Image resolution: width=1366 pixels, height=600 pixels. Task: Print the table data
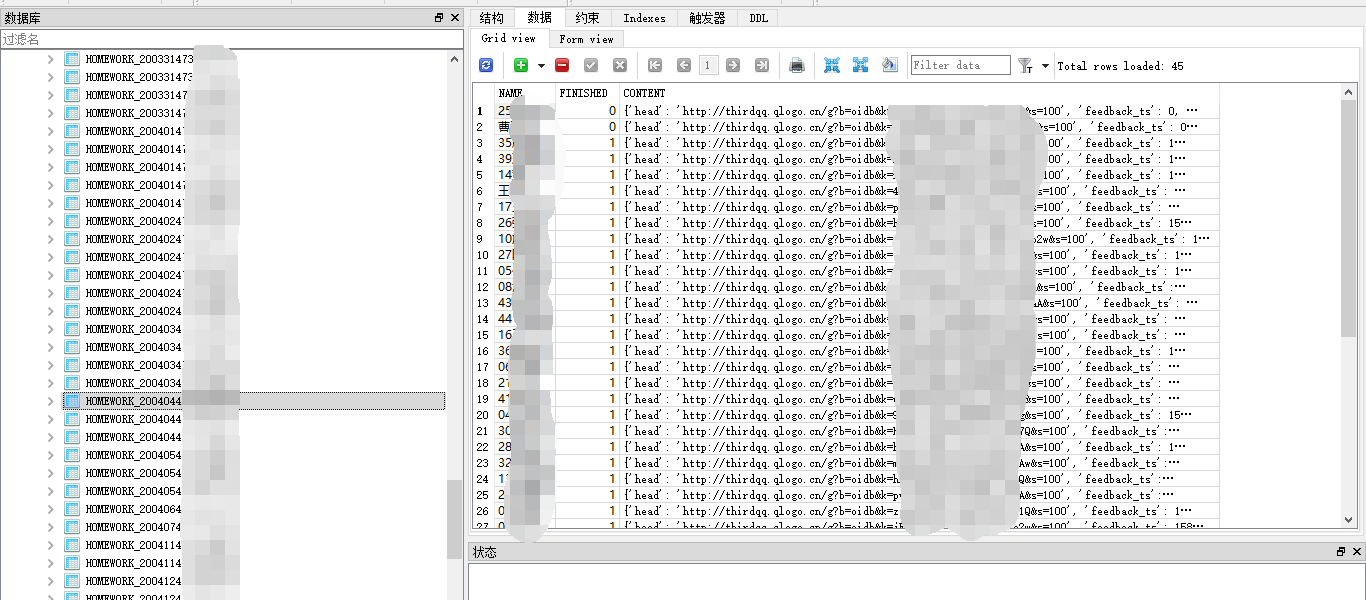click(x=796, y=65)
